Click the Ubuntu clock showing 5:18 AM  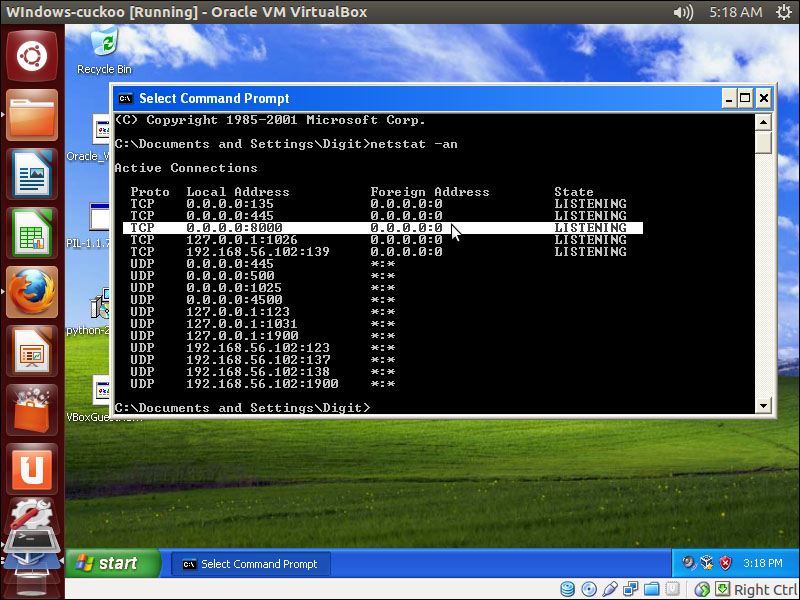click(736, 12)
